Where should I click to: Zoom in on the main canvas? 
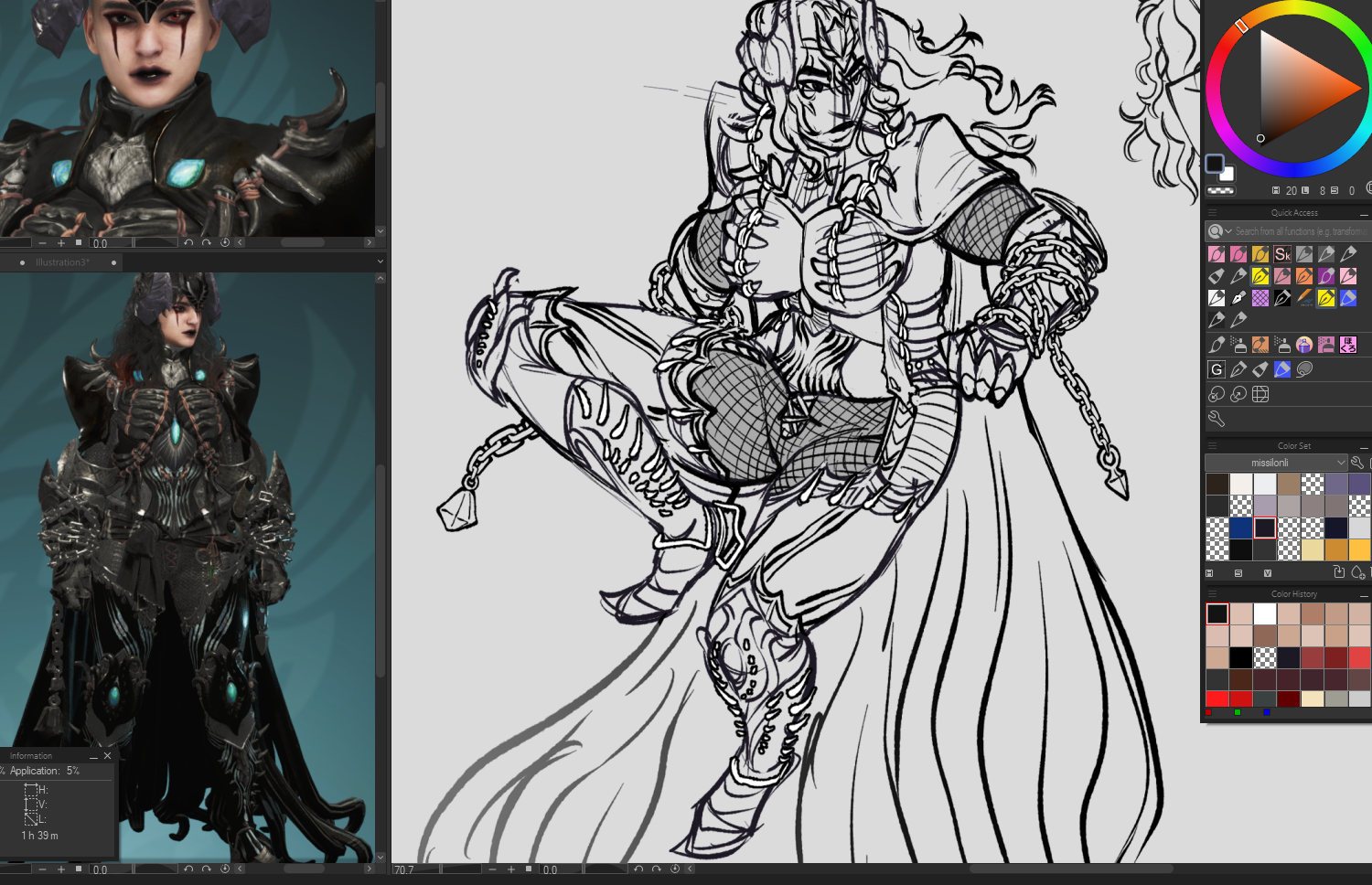pyautogui.click(x=511, y=869)
